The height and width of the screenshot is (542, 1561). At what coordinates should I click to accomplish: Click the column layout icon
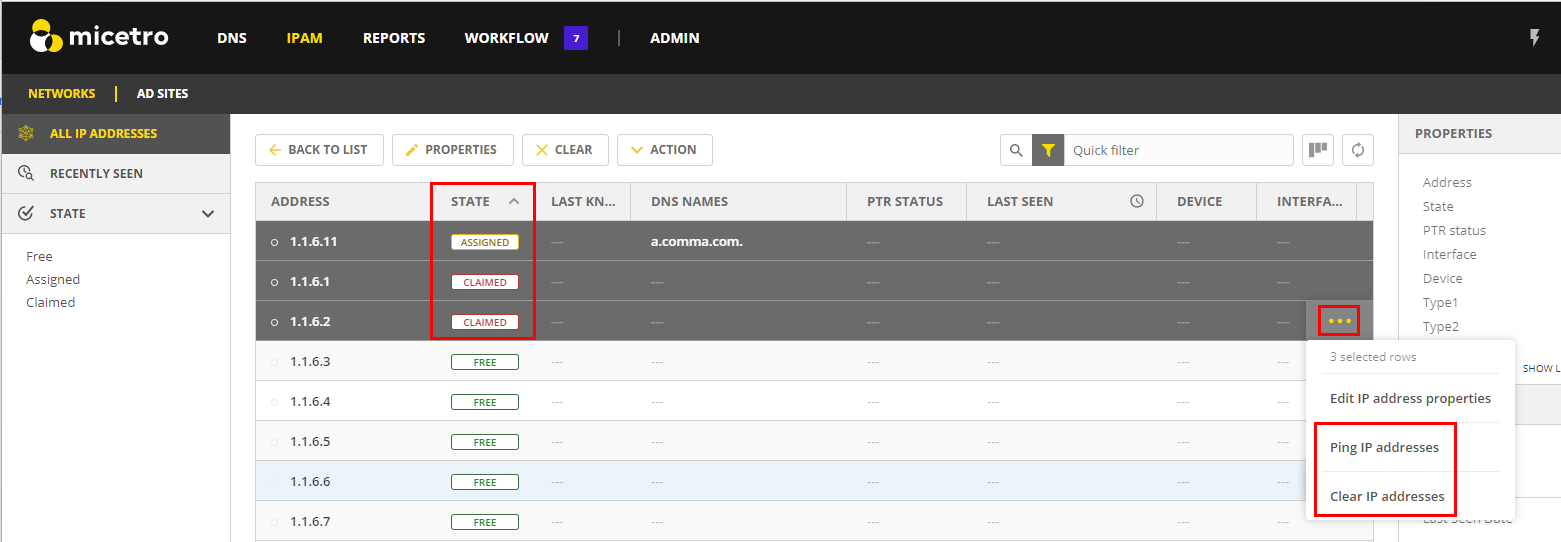pos(1318,150)
